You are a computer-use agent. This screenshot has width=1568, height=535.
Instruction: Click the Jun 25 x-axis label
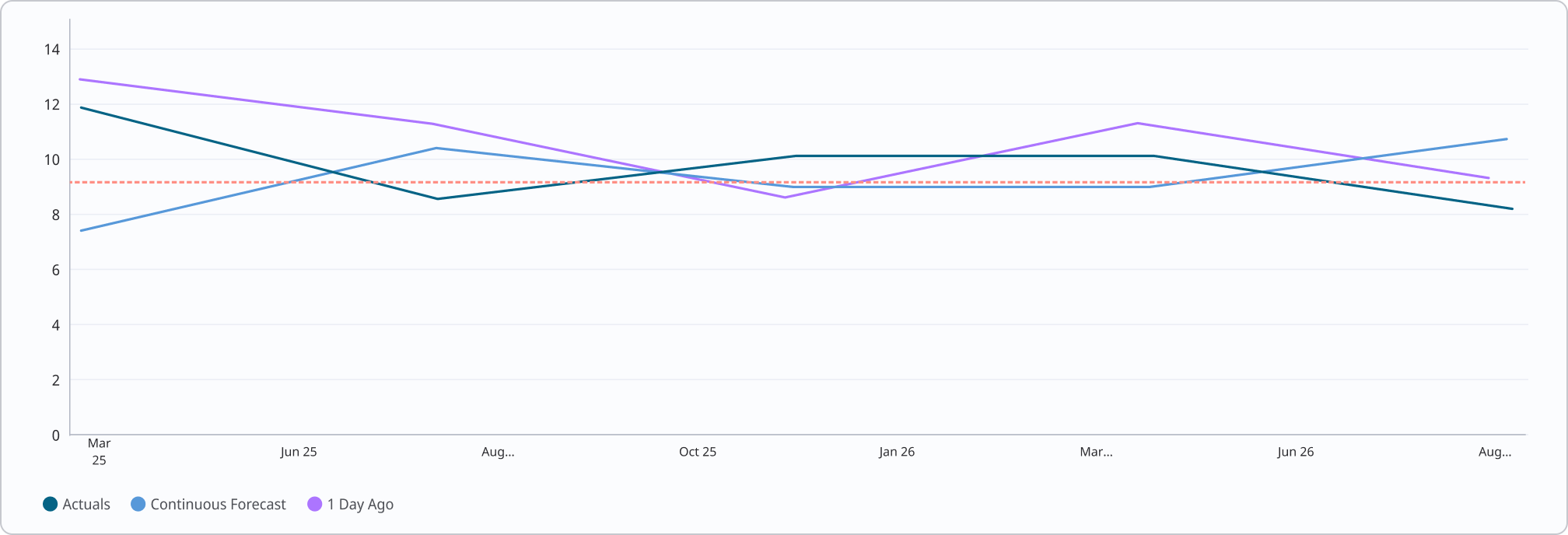pos(299,452)
